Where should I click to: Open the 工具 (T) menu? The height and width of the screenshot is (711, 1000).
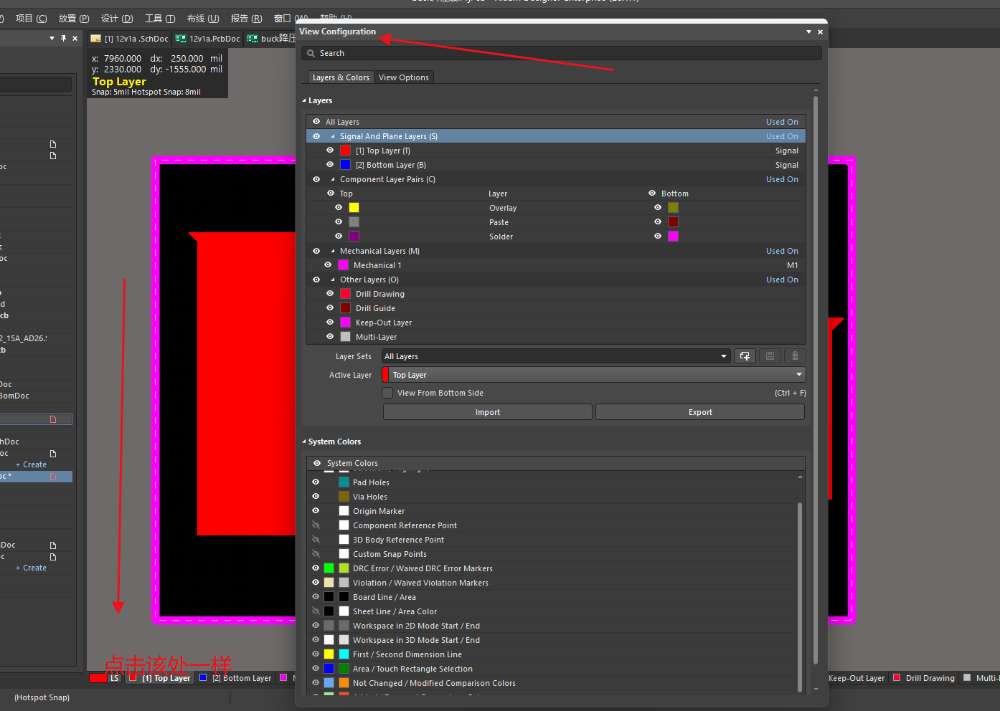(159, 18)
